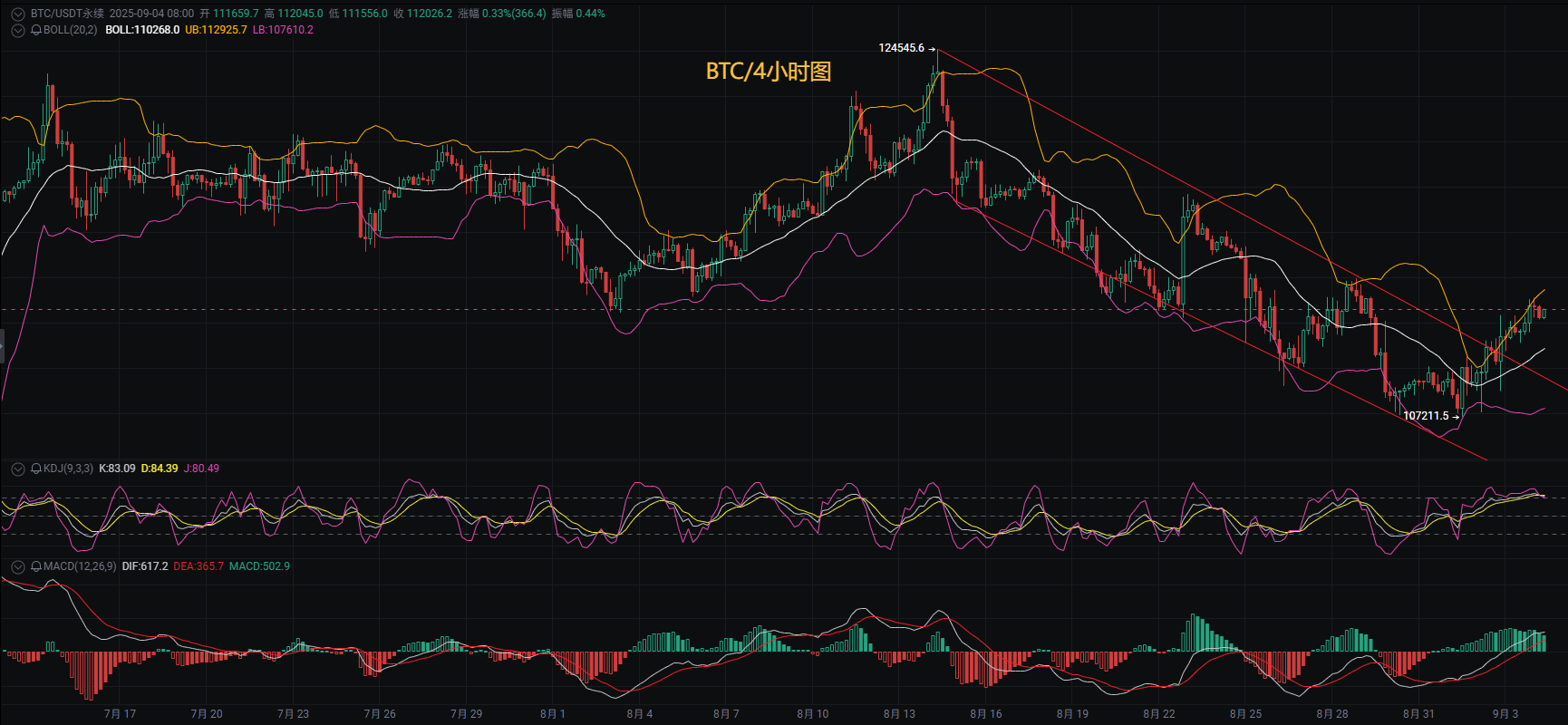Click the 107211.5 low price marker
Viewport: 1568px width, 725px height.
(x=1426, y=416)
